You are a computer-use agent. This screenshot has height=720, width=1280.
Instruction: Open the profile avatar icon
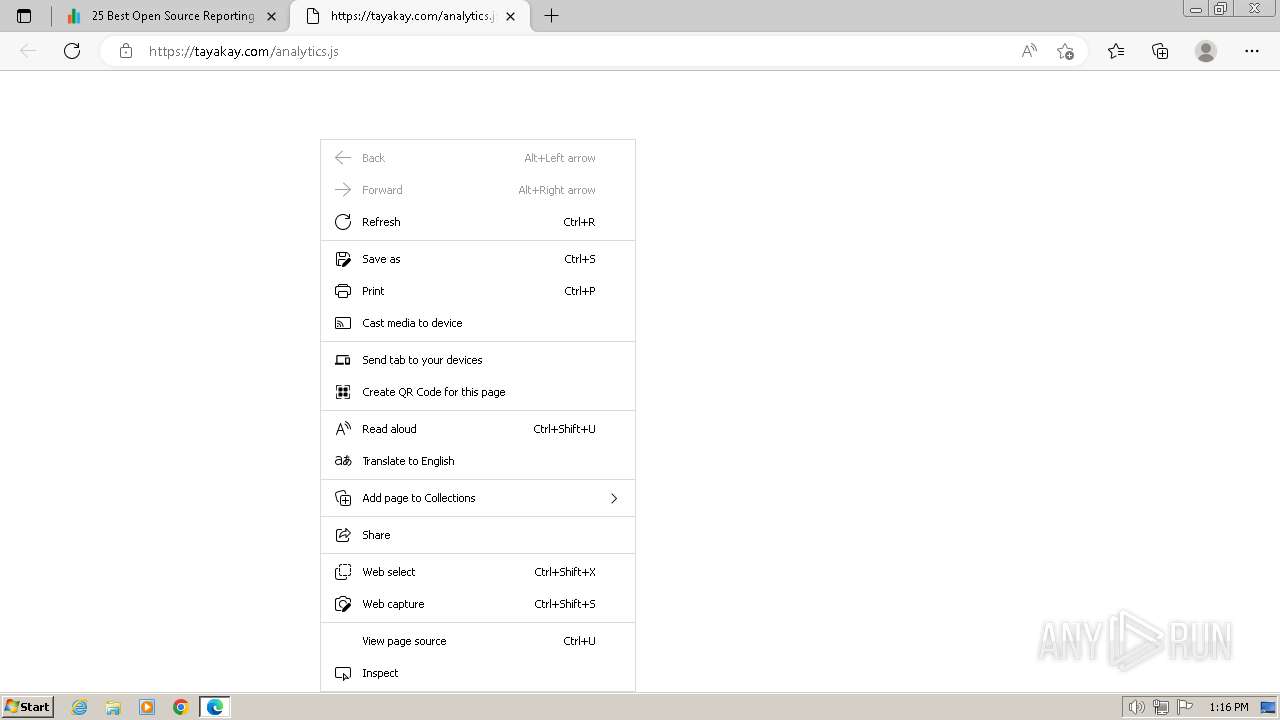point(1206,51)
